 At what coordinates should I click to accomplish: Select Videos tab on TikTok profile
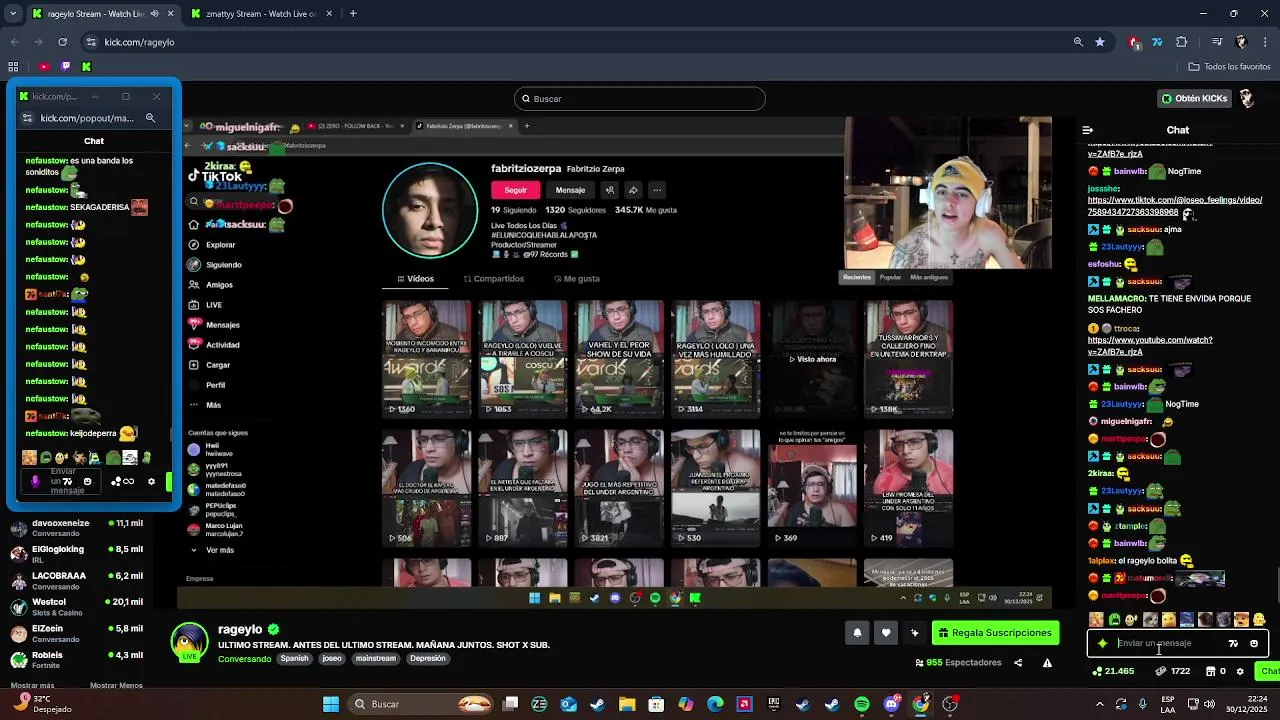coord(415,279)
